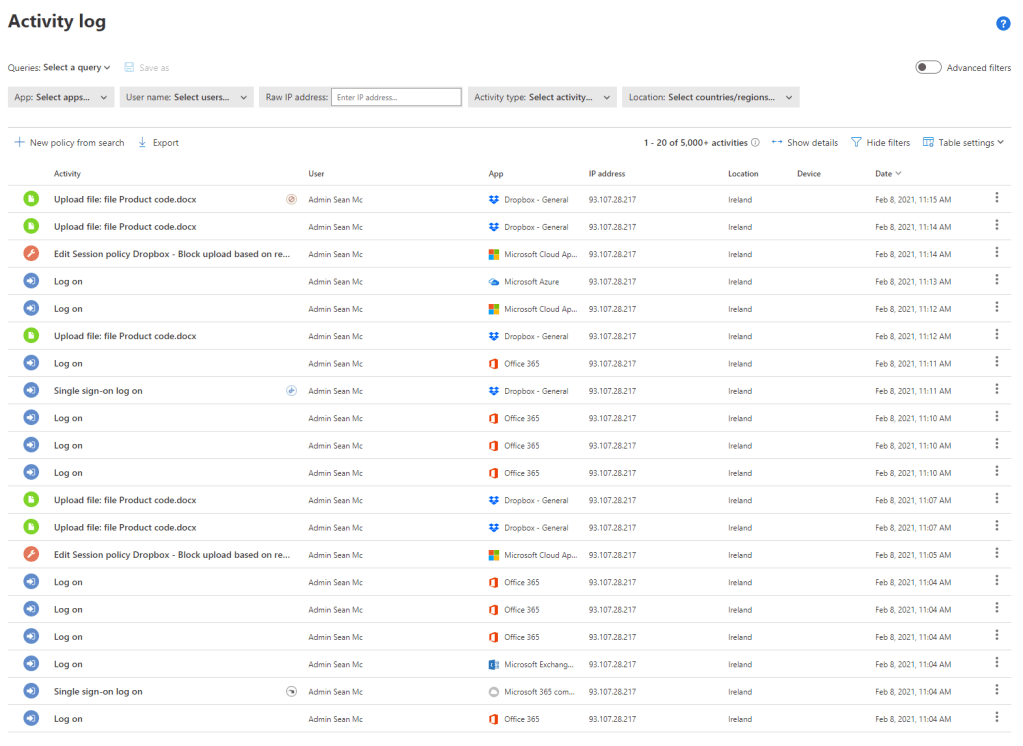Expand the App Select apps filter
The width and height of the screenshot is (1023, 746).
[63, 97]
